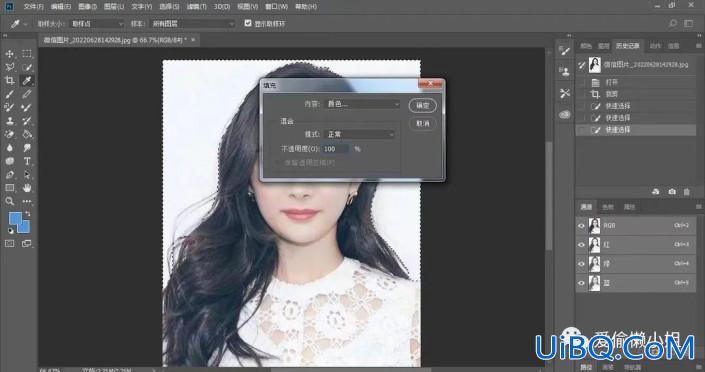The image size is (705, 372).
Task: Select the Zoom tool
Action: pos(9,202)
